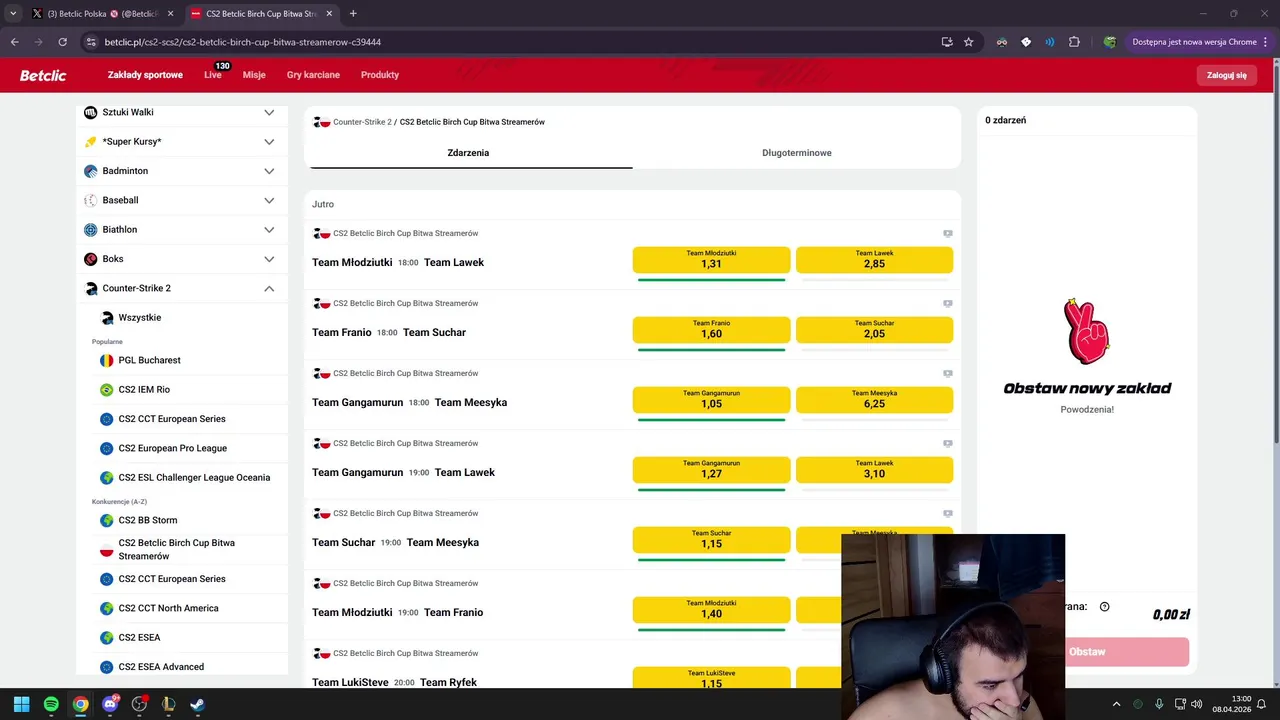Click the streaming icon on Team Franio vs Team Suchar row
Viewport: 1280px width, 720px height.
coord(948,303)
